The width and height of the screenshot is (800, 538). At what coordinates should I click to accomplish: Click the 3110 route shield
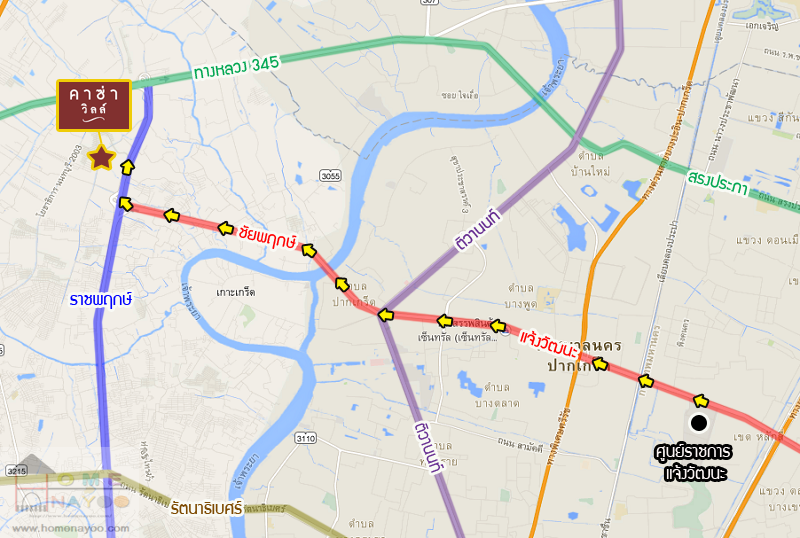[x=305, y=438]
